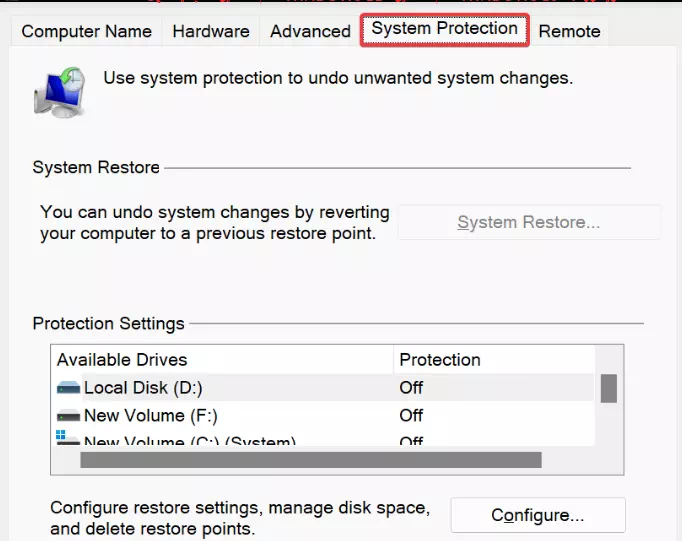This screenshot has height=541, width=682.
Task: Click the Off status for Local Disk (D:)
Action: pos(411,387)
